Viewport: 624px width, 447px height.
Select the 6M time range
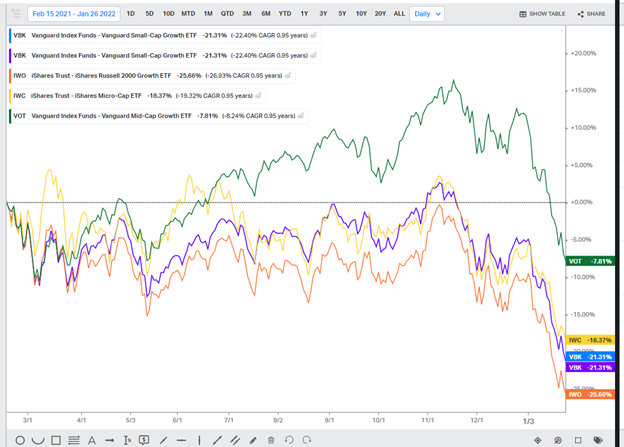(x=266, y=14)
